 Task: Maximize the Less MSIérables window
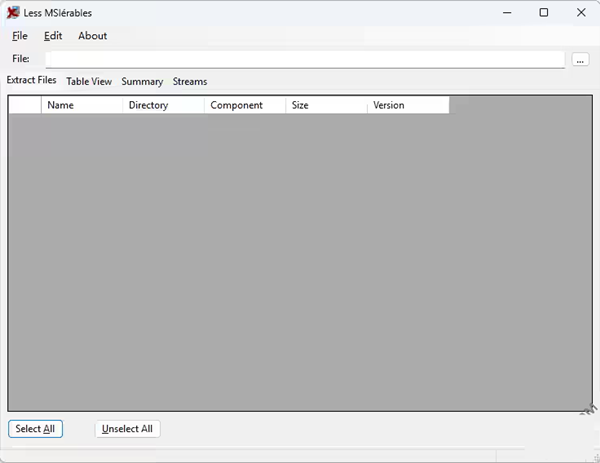pyautogui.click(x=544, y=13)
